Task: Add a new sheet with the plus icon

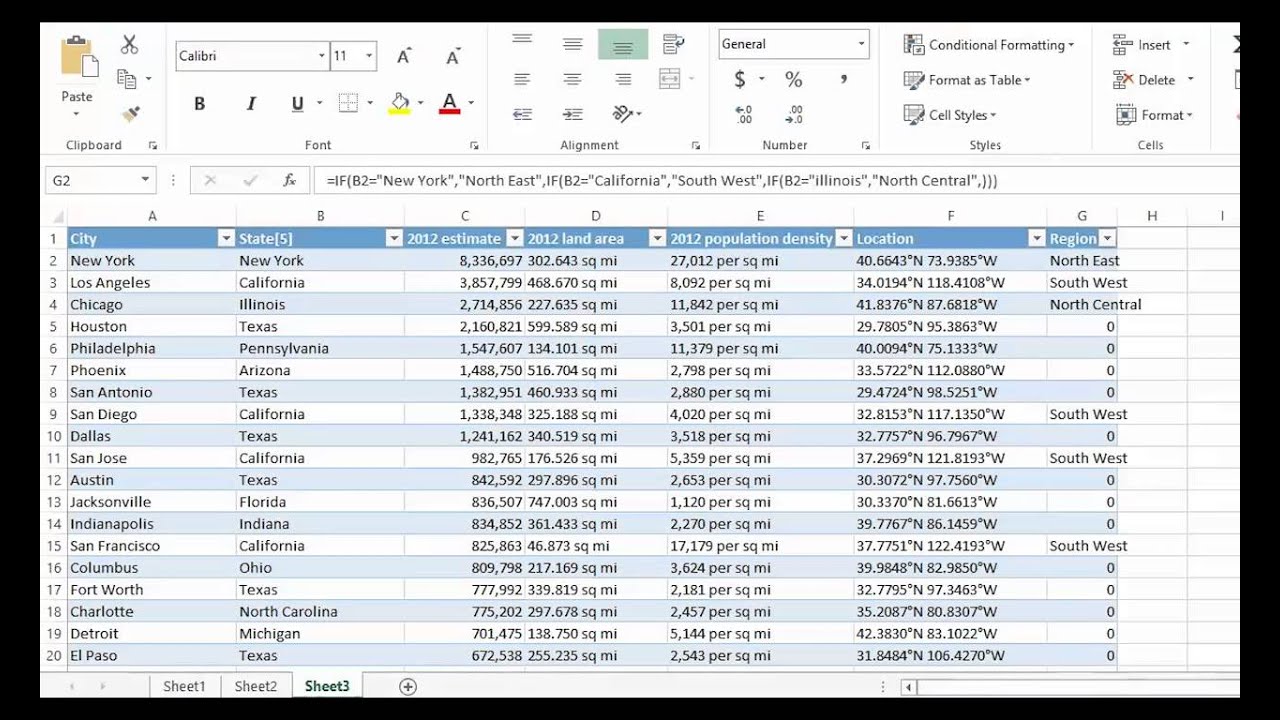Action: point(408,686)
